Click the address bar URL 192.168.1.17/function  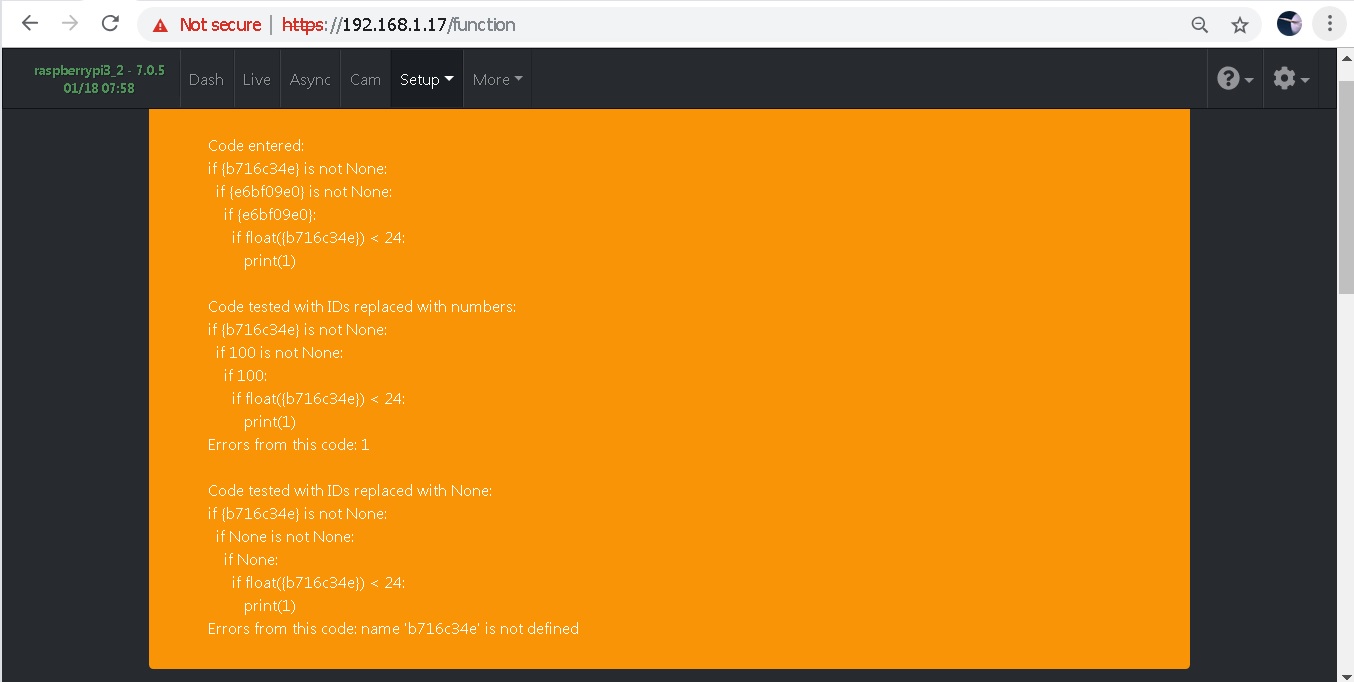(399, 25)
